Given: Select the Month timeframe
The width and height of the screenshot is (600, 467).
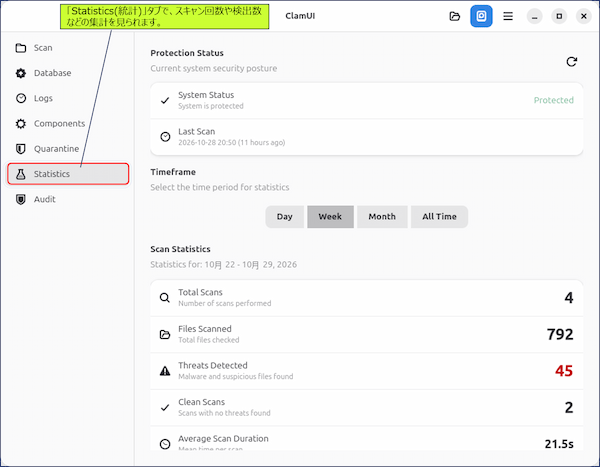Looking at the screenshot, I should point(382,217).
